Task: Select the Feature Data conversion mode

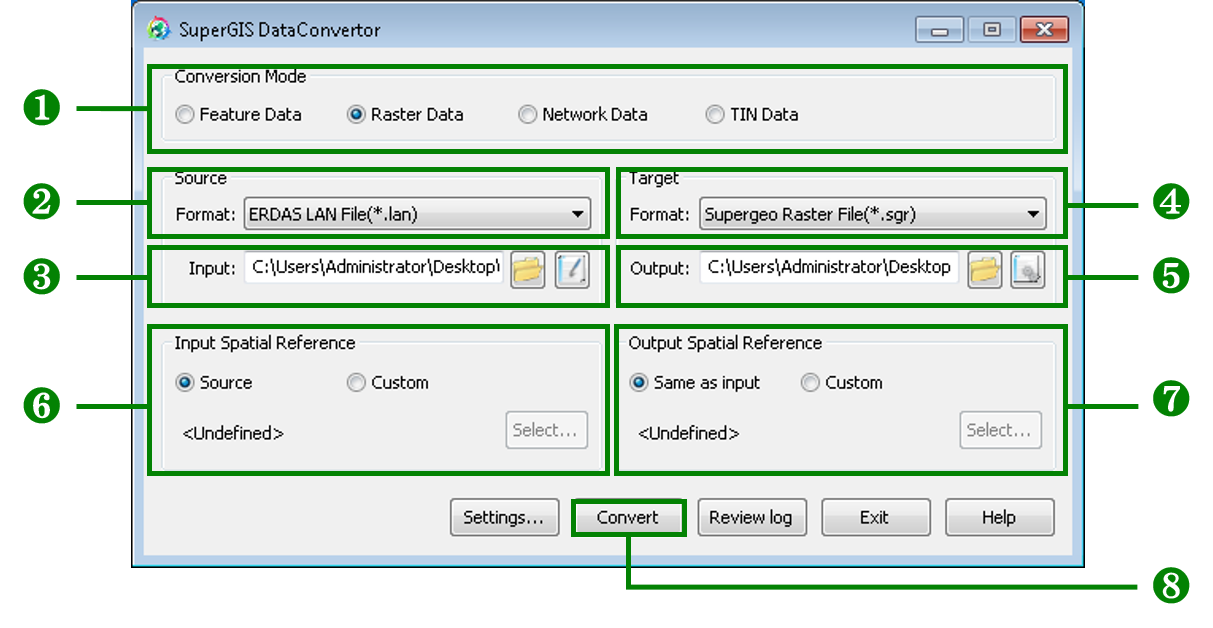Action: click(x=185, y=115)
